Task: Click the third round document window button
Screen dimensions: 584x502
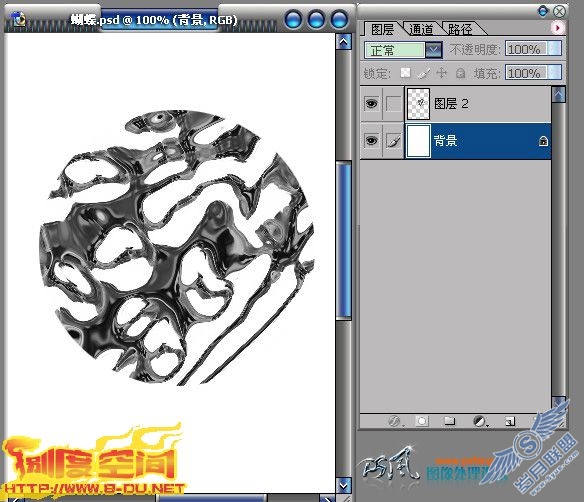Action: [x=340, y=19]
